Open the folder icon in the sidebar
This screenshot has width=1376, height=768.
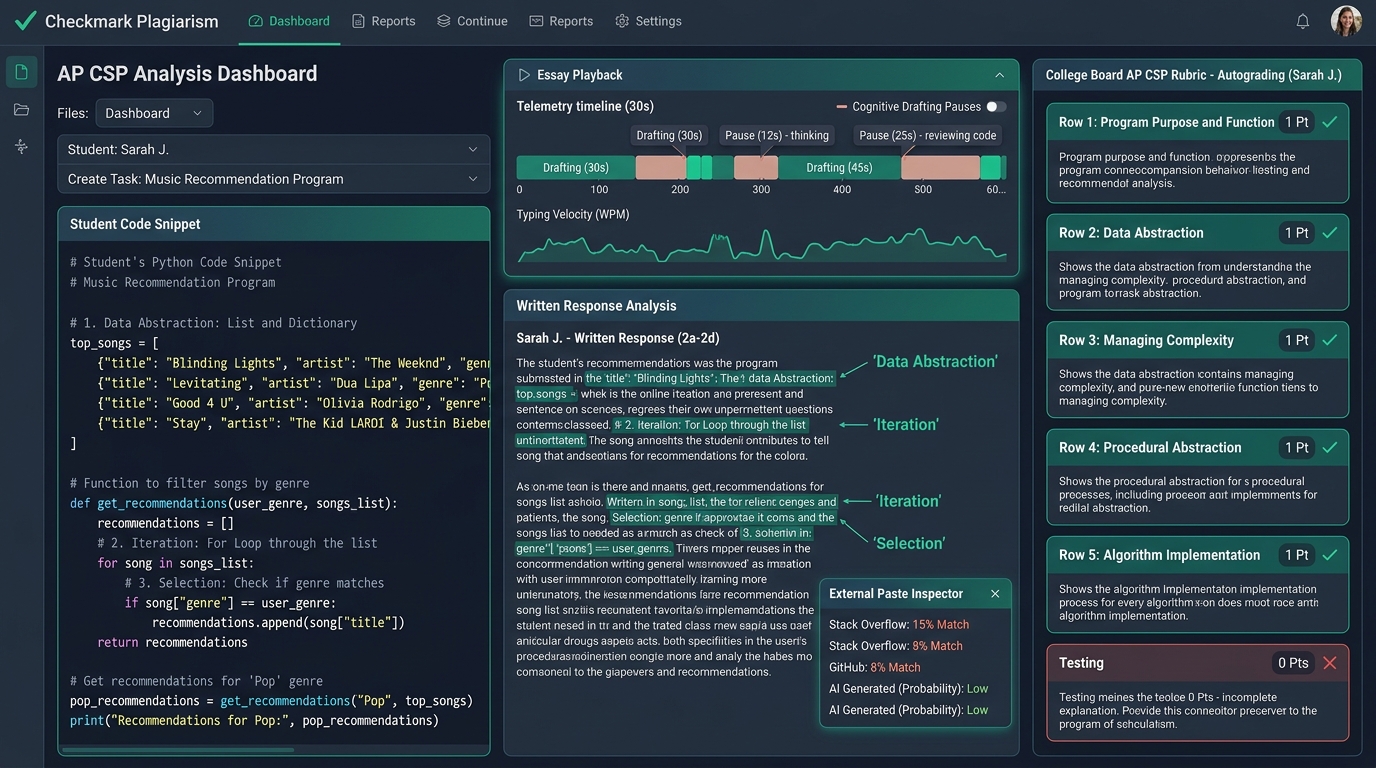21,109
